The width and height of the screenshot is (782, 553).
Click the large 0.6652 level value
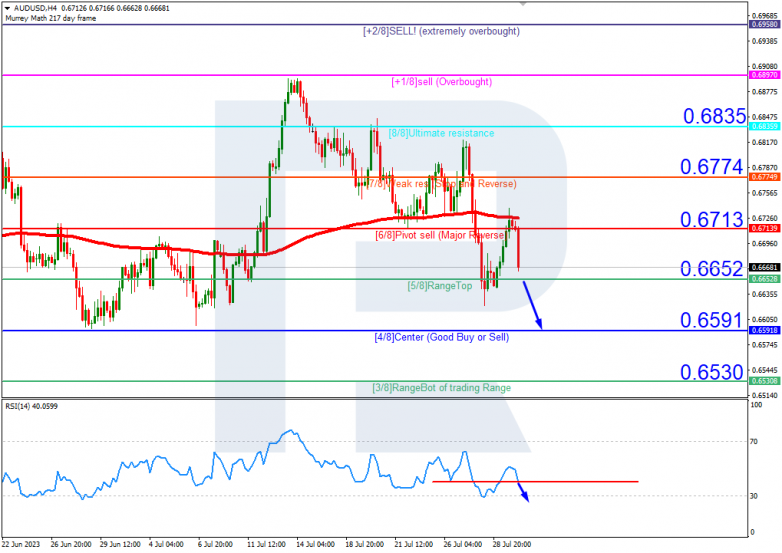[711, 269]
